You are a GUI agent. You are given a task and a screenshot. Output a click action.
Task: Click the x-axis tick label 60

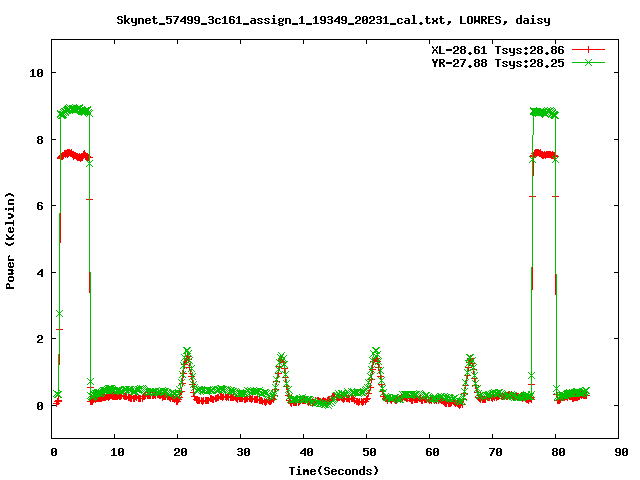(432, 452)
